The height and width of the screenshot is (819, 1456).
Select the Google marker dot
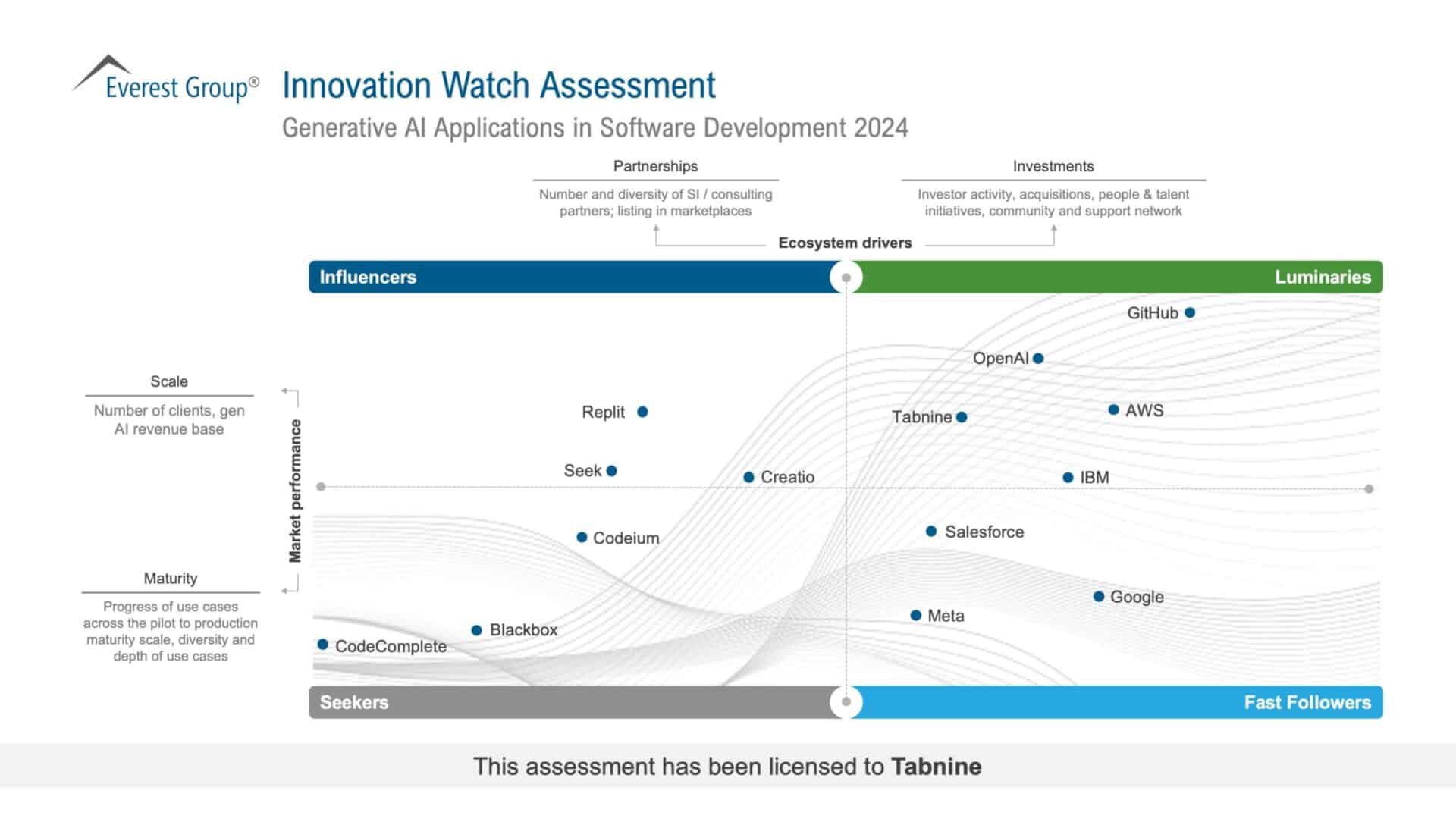pos(1098,597)
